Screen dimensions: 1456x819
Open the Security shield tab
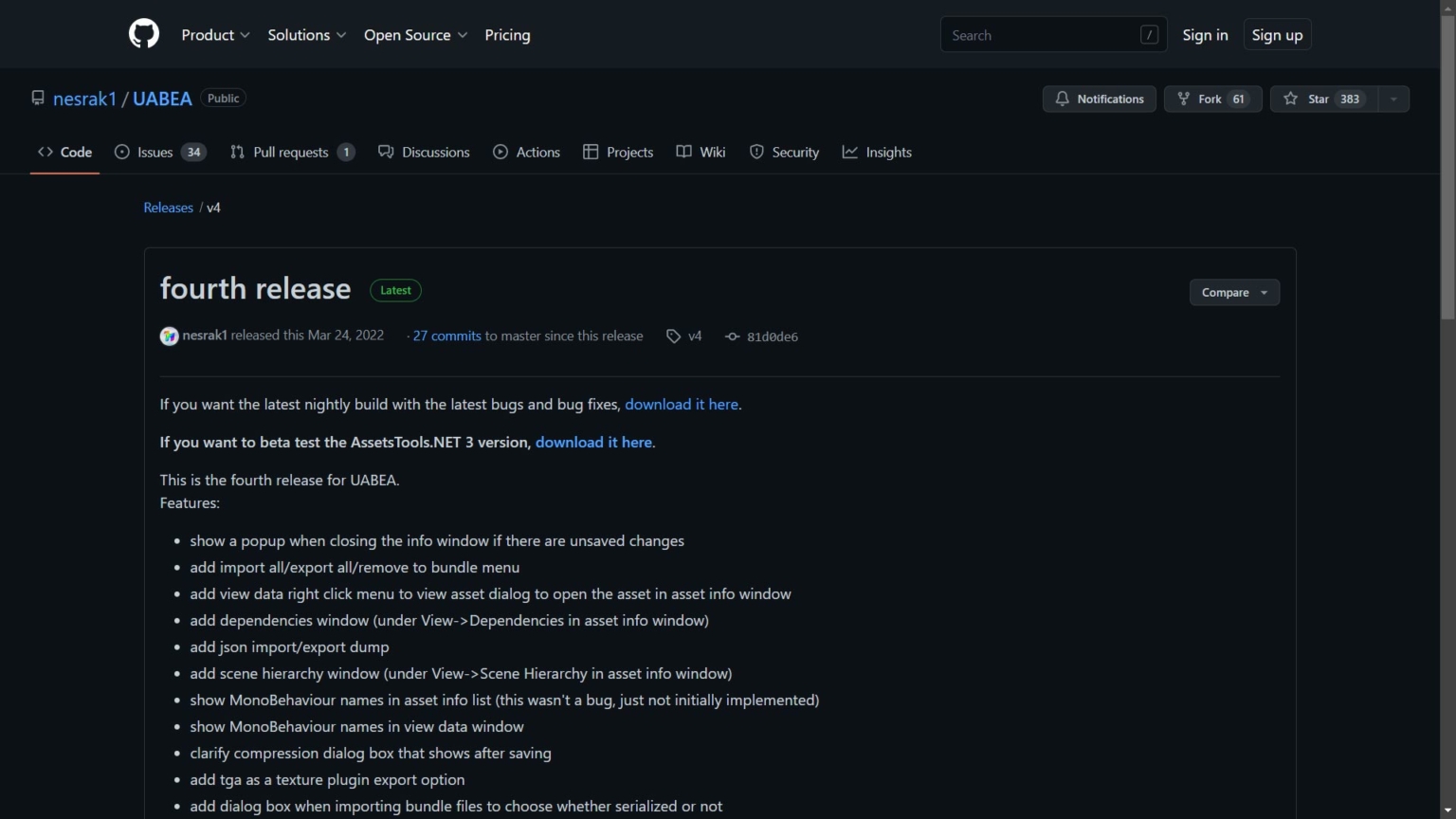(784, 152)
